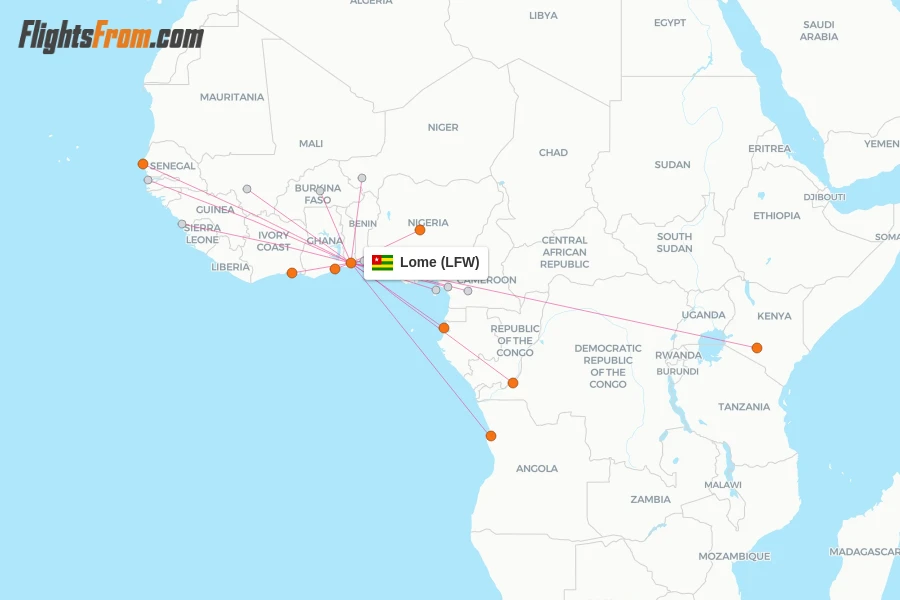This screenshot has width=900, height=600.
Task: Click the SIERRA LEONE label
Action: coord(202,234)
